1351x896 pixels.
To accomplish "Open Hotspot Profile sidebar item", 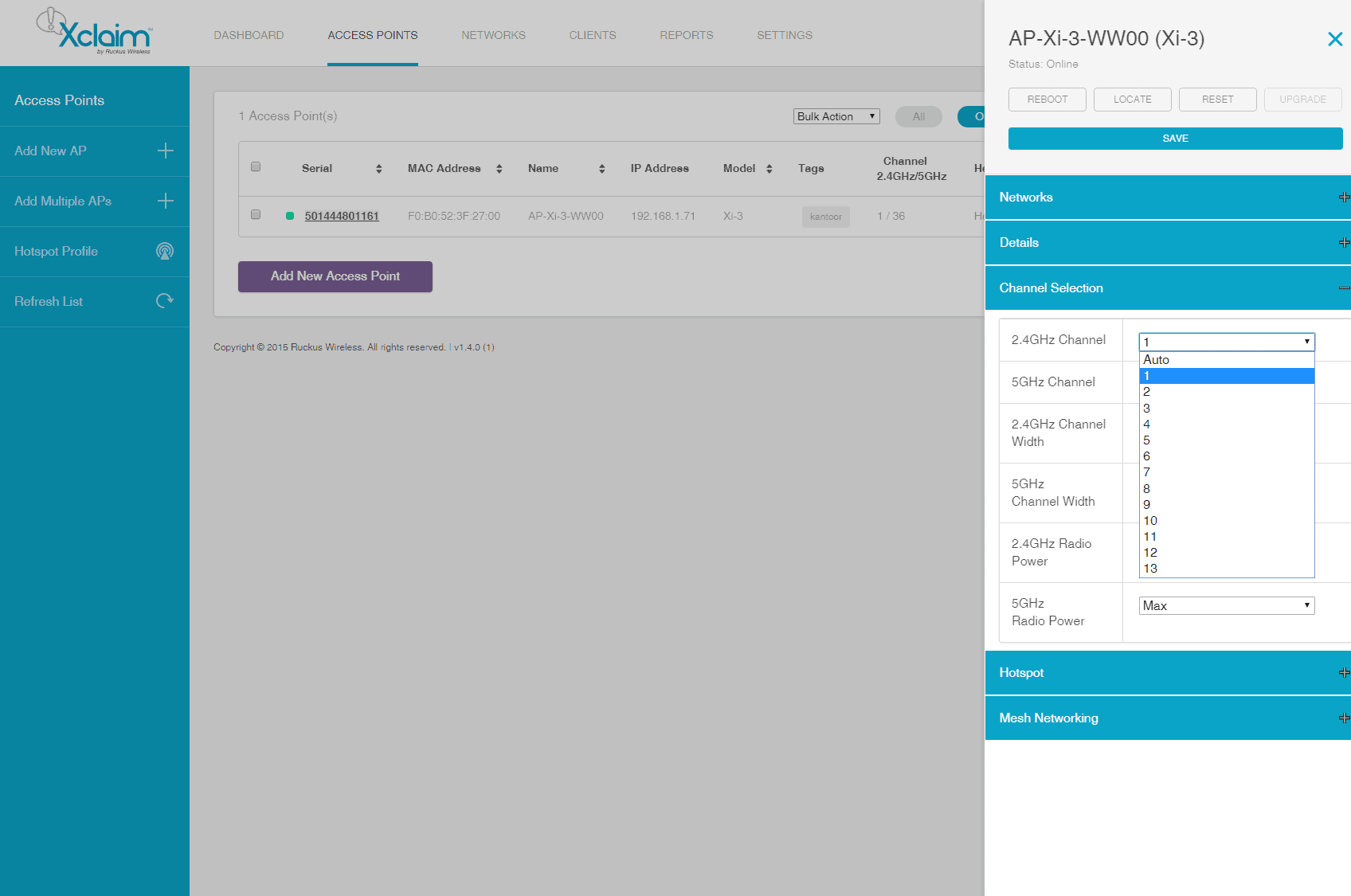I will point(95,252).
